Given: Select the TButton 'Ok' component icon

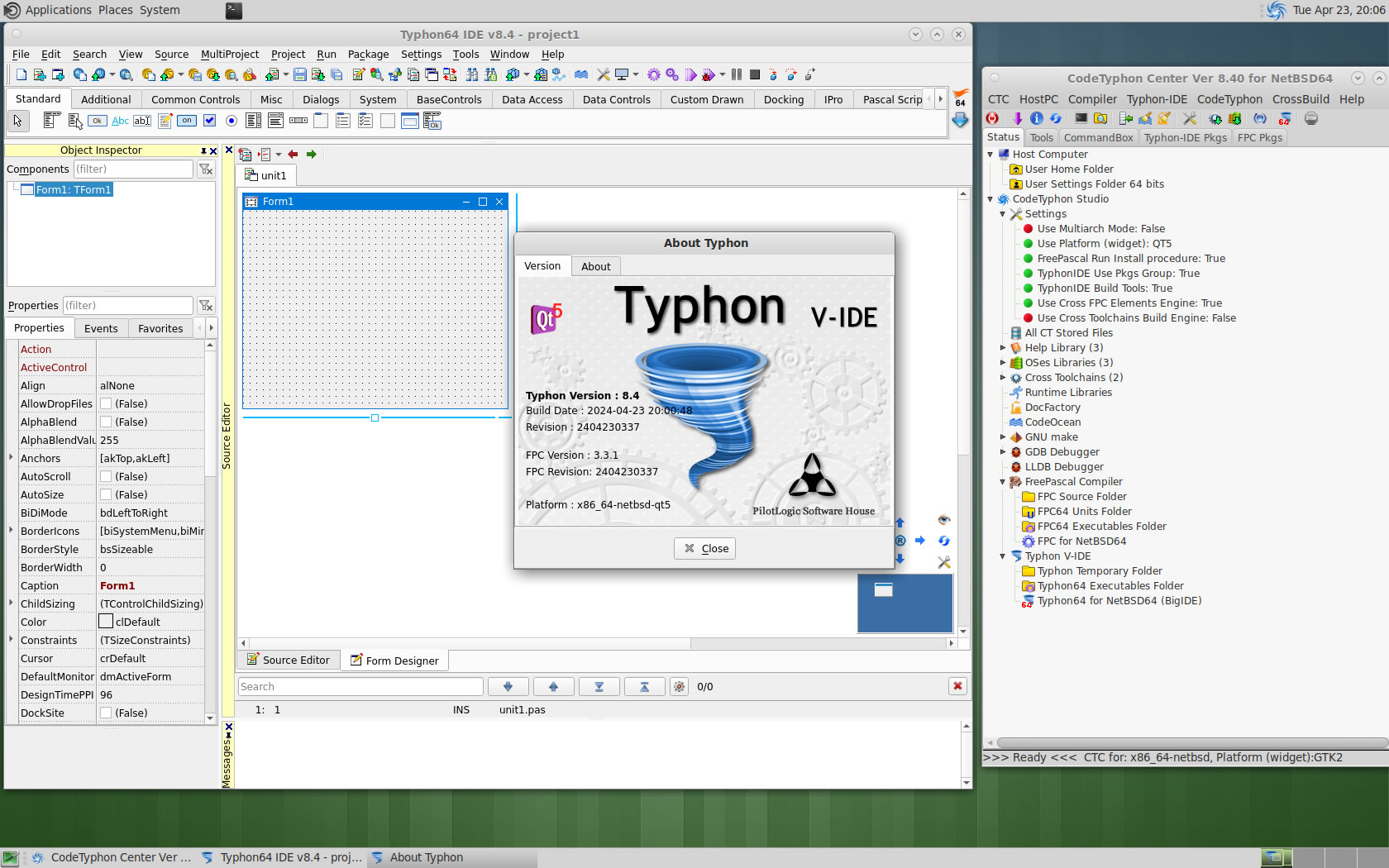Looking at the screenshot, I should [x=98, y=121].
